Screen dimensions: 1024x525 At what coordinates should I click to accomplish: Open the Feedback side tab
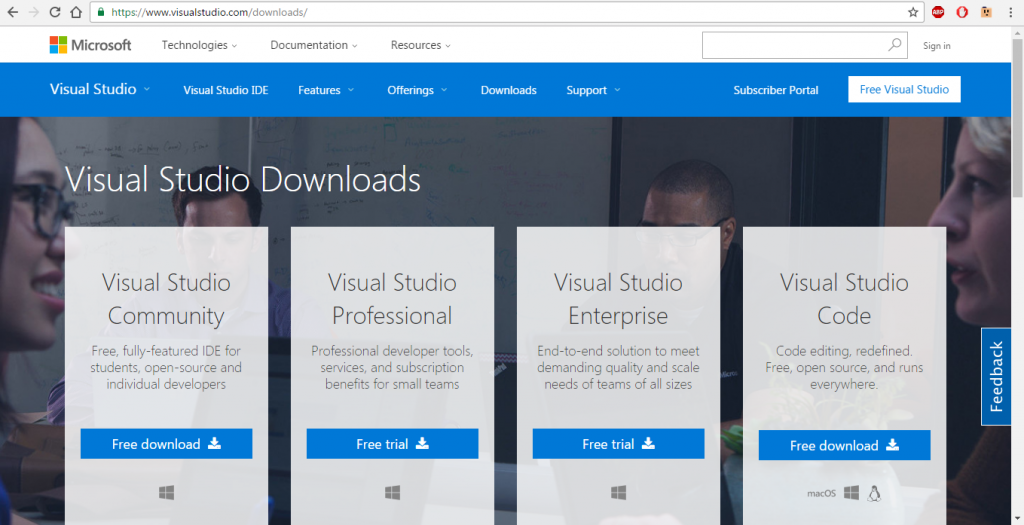point(996,377)
